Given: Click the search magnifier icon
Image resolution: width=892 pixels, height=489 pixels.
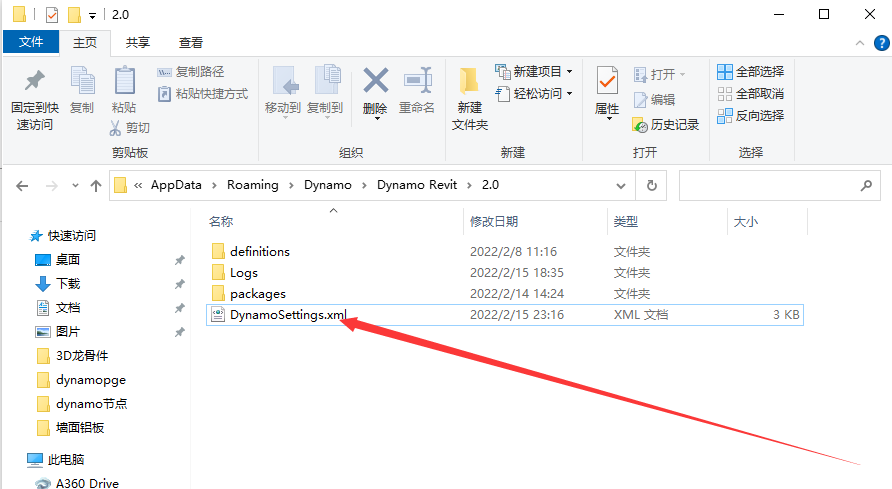Looking at the screenshot, I should tap(866, 185).
